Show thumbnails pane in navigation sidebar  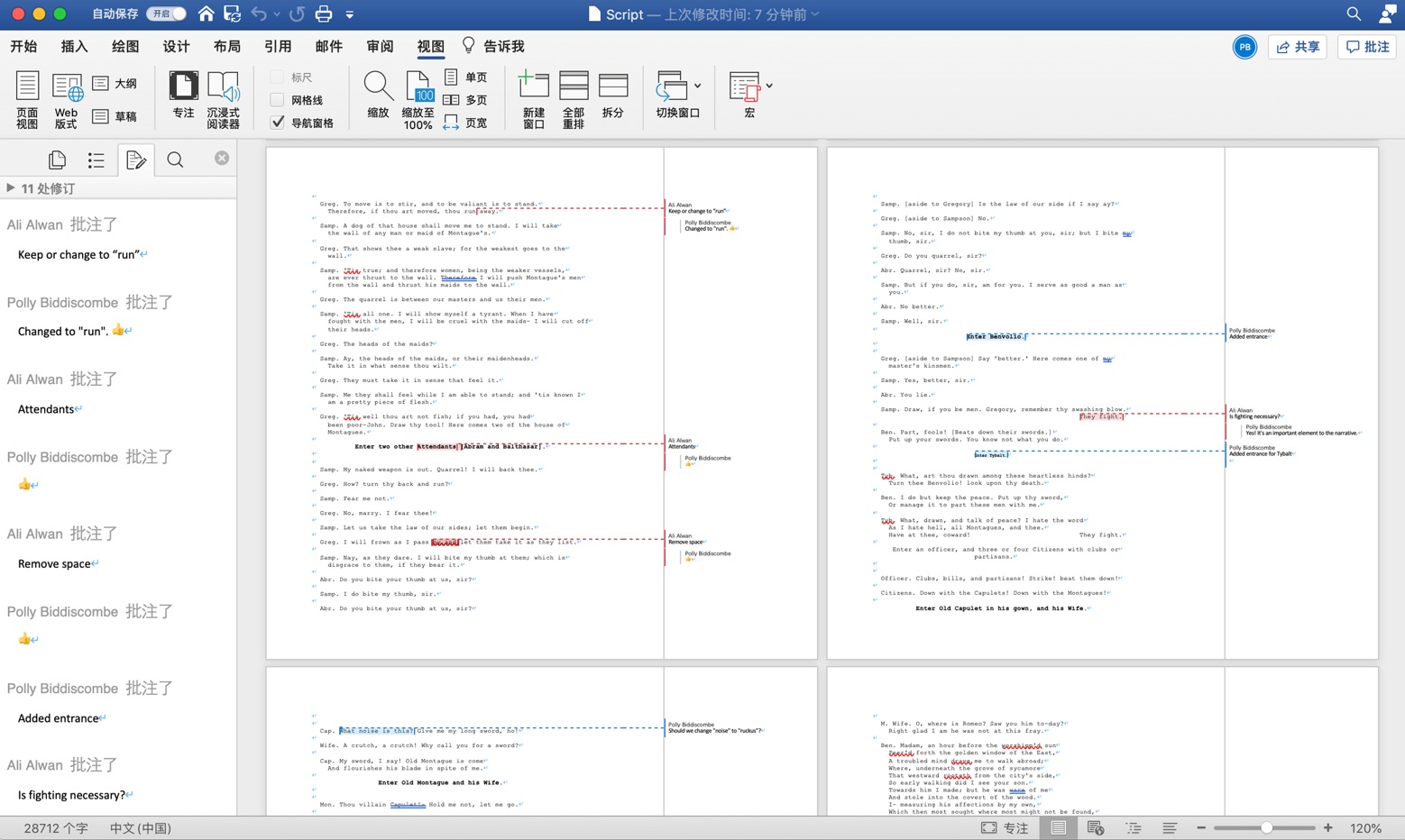(x=57, y=160)
